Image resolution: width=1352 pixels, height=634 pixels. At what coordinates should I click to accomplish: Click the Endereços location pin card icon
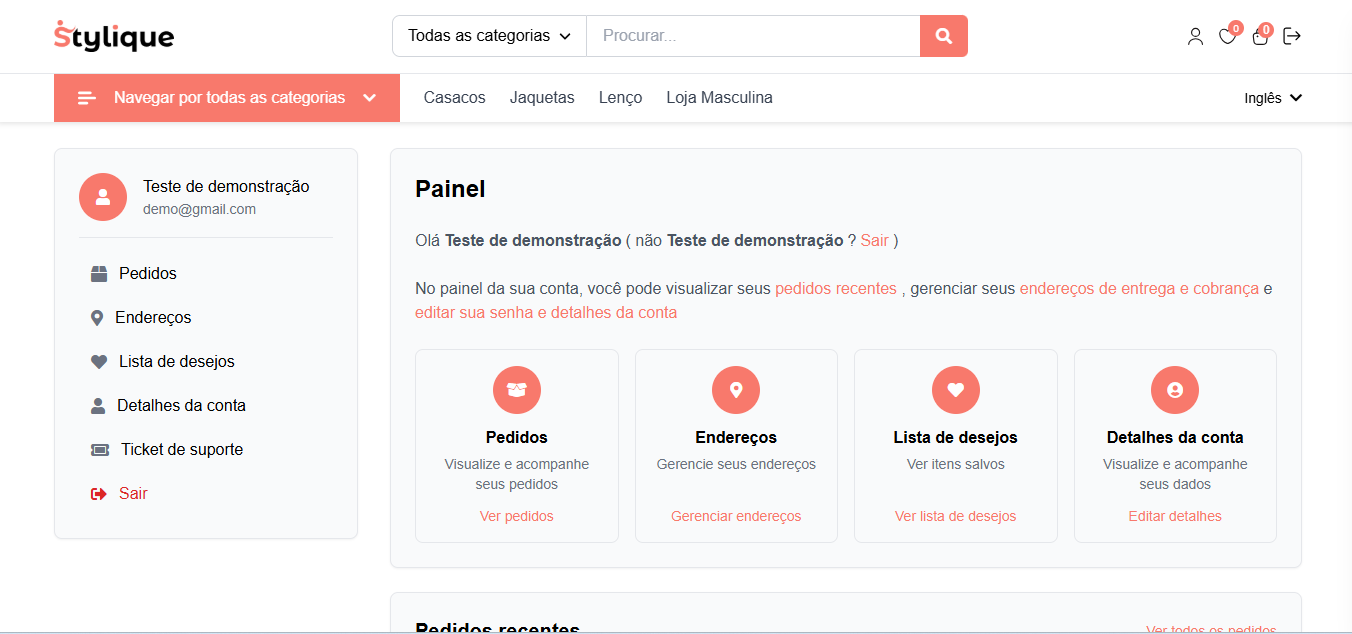pyautogui.click(x=736, y=390)
